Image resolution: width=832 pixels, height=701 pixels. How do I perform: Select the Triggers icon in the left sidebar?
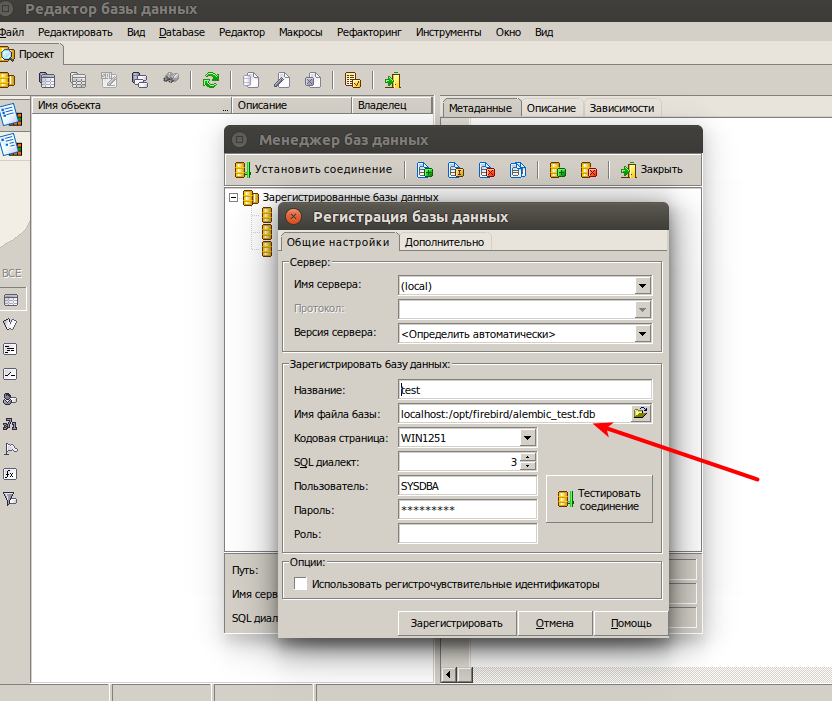(x=10, y=374)
